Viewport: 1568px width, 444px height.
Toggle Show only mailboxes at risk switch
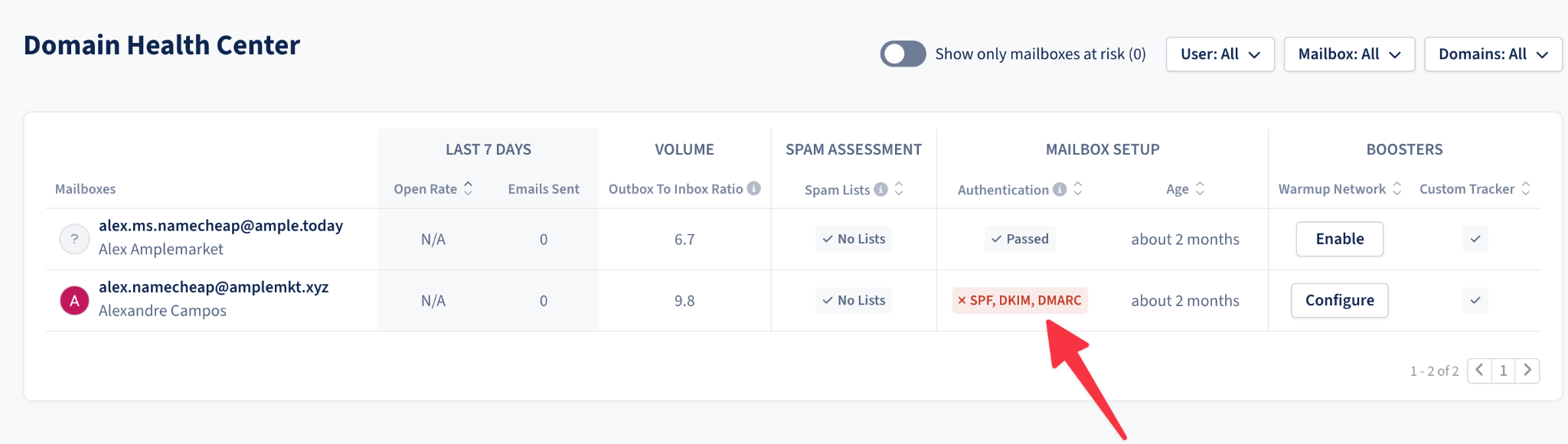pos(903,54)
